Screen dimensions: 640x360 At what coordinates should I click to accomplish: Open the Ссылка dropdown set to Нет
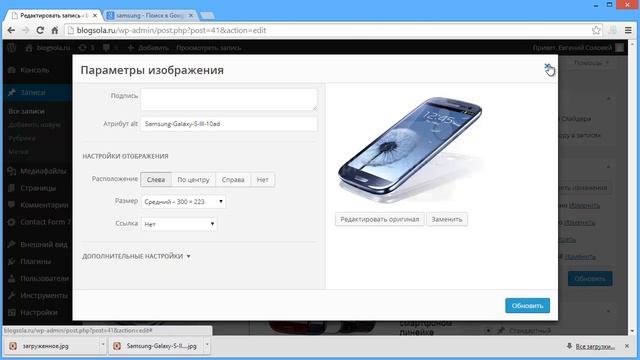179,224
